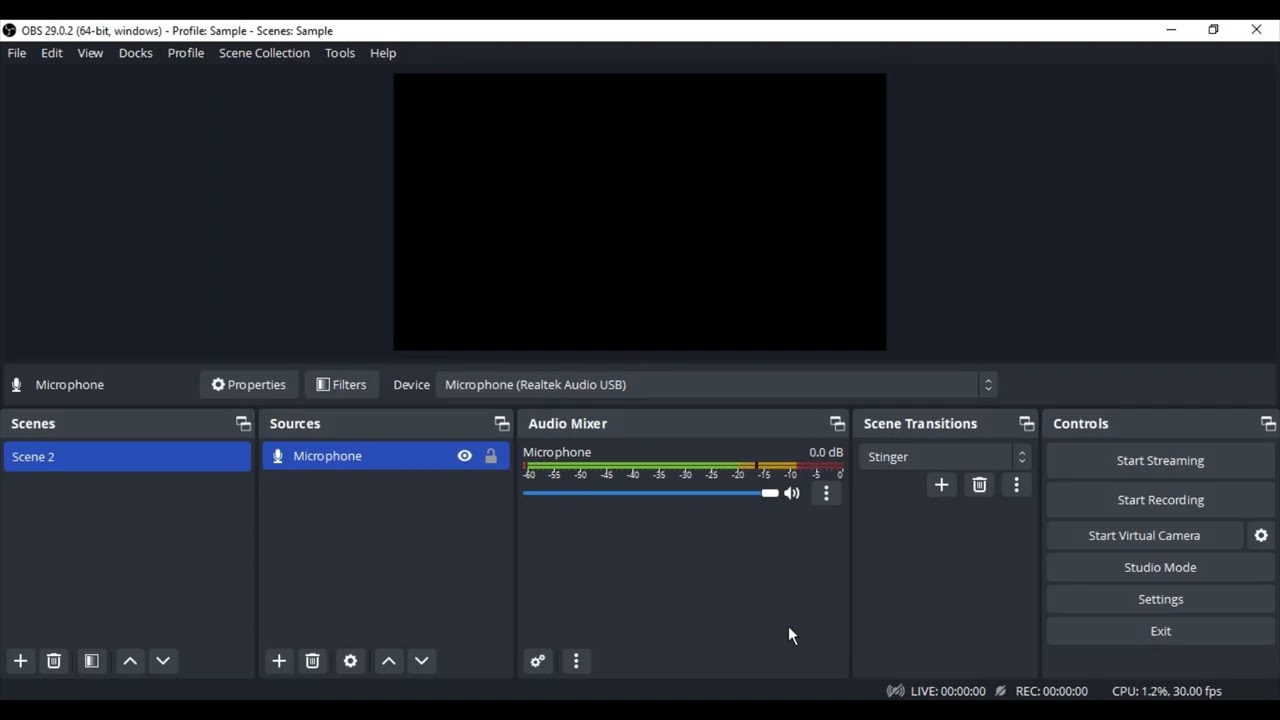Image resolution: width=1280 pixels, height=720 pixels.
Task: Click the Microphone audio level meter
Action: (684, 467)
